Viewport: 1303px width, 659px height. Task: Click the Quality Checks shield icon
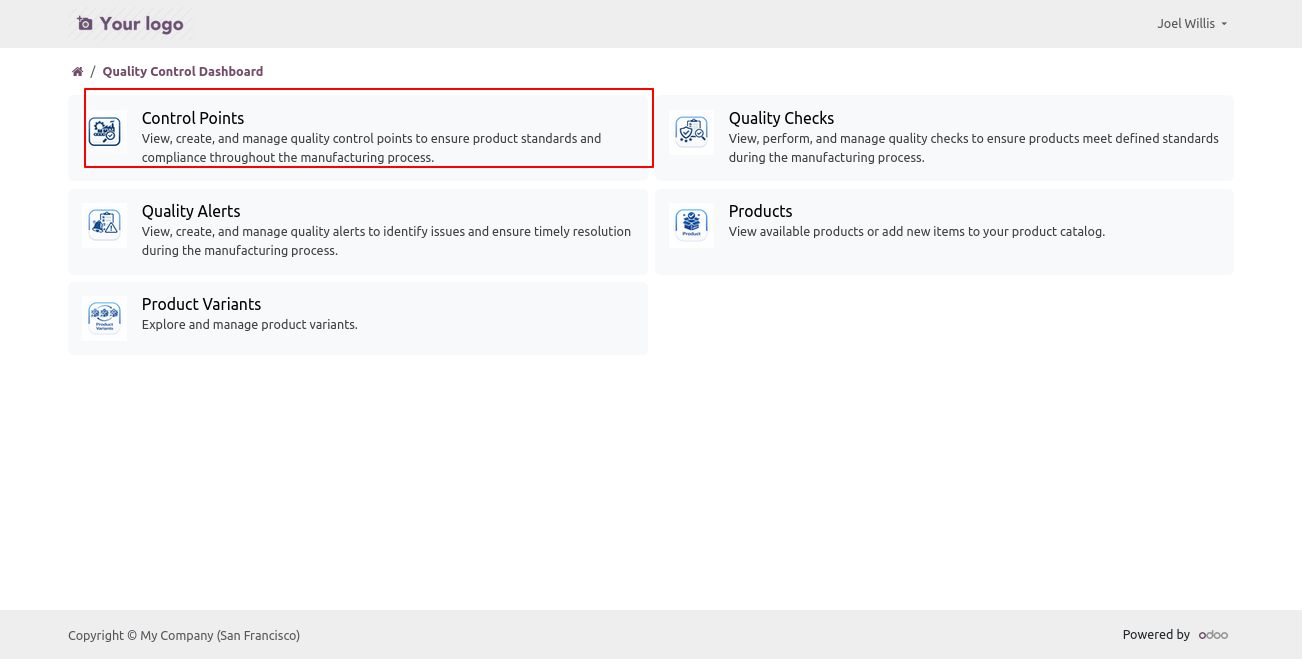click(691, 132)
